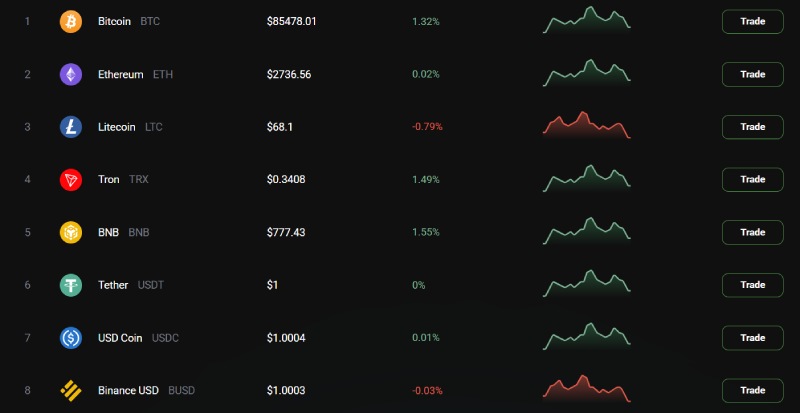Click the $2736.56 Ethereum price
The height and width of the screenshot is (413, 800).
(289, 75)
